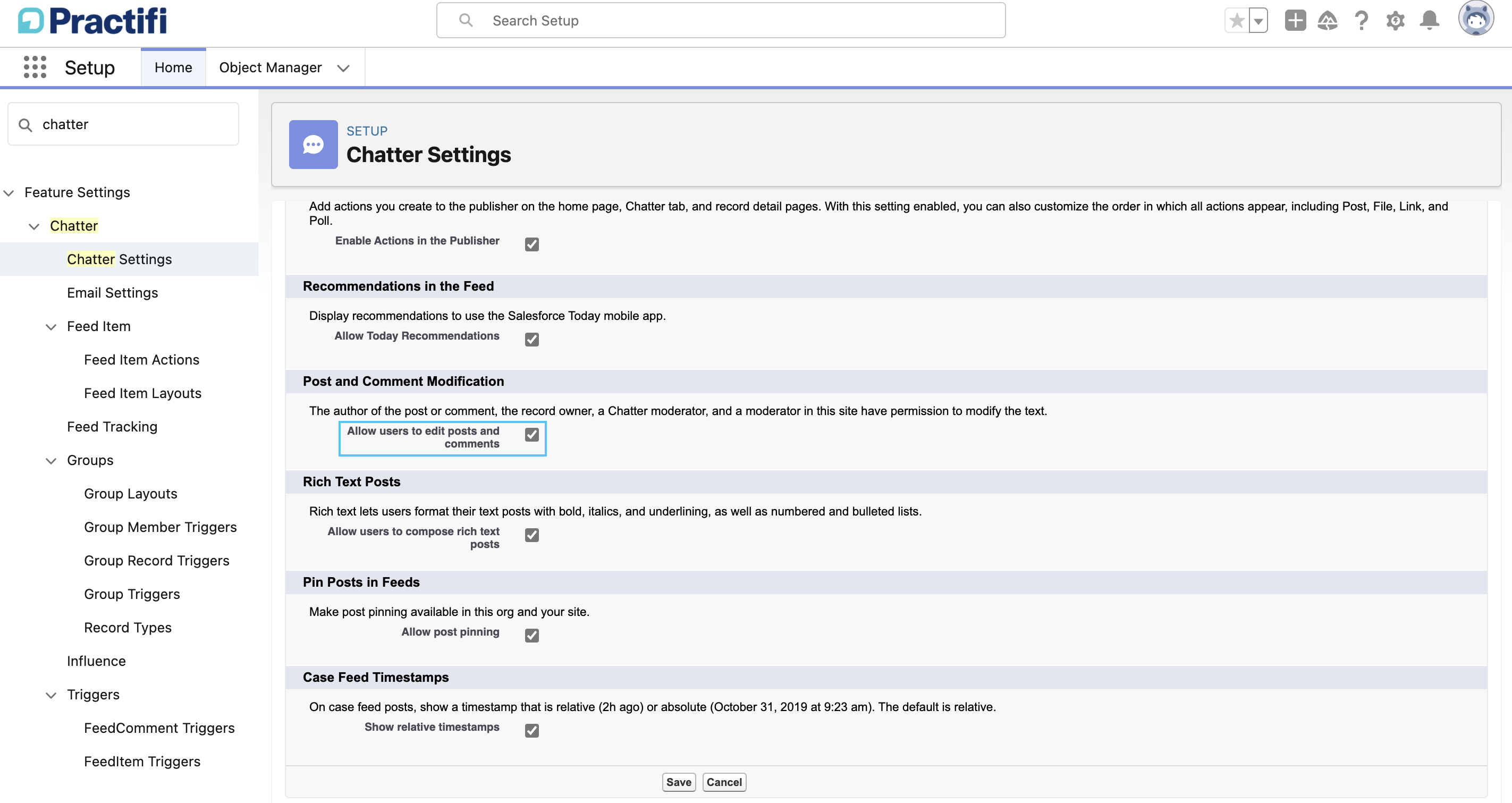The height and width of the screenshot is (803, 1512).
Task: Click the favorites star icon
Action: (x=1237, y=21)
